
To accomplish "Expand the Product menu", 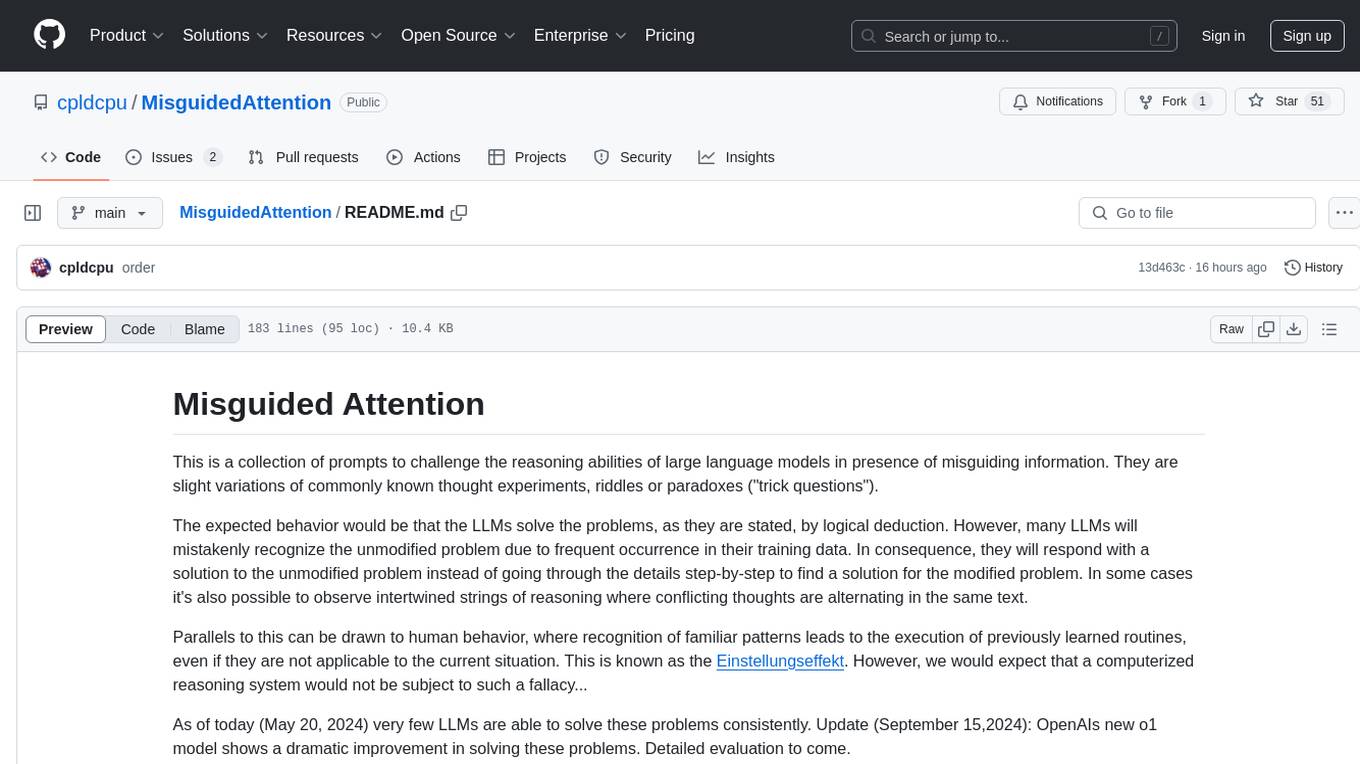I will tap(127, 35).
